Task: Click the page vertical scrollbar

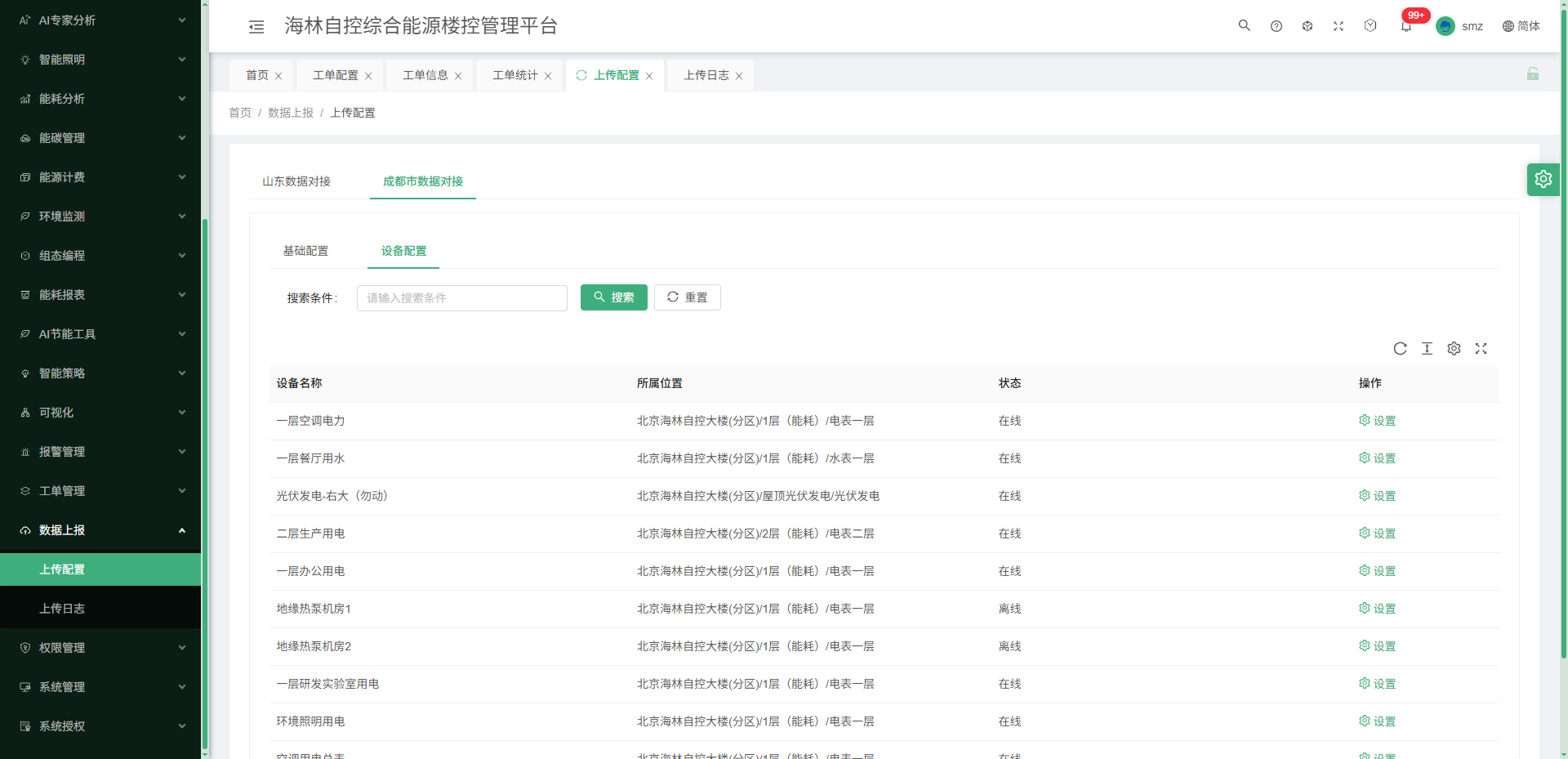Action: pos(1563,335)
